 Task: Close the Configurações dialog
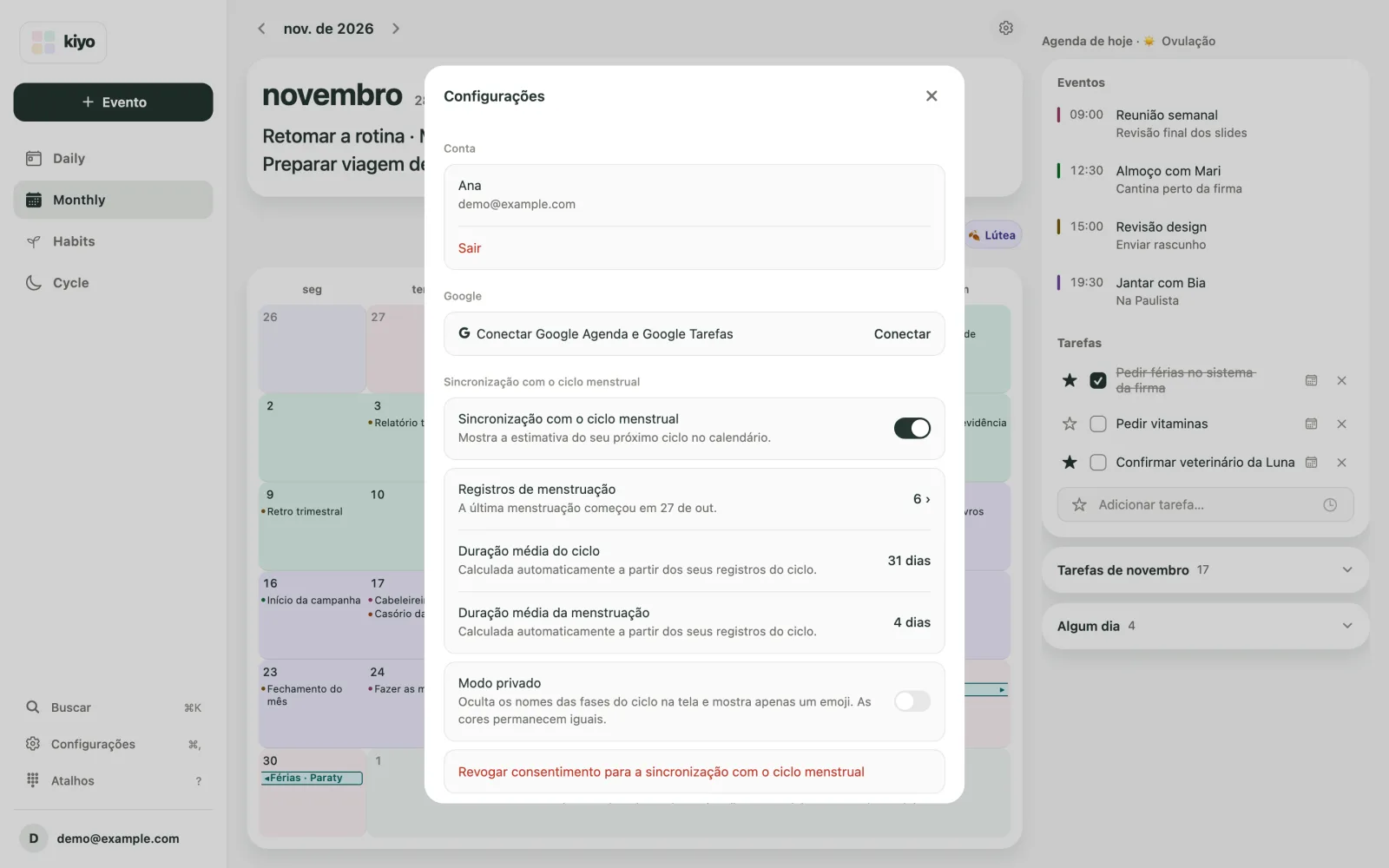[931, 95]
